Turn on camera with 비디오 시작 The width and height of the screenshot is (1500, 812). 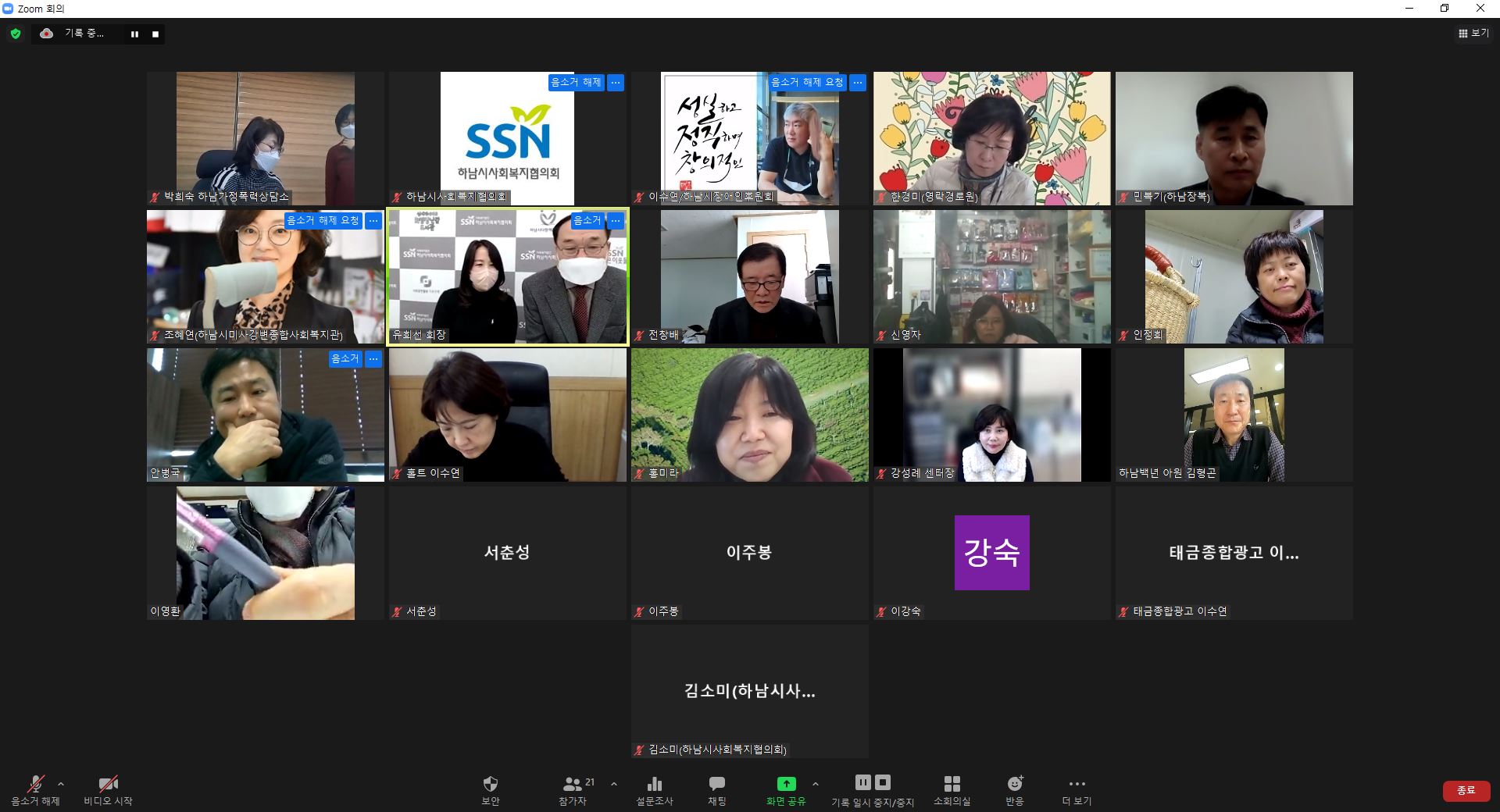click(x=108, y=789)
